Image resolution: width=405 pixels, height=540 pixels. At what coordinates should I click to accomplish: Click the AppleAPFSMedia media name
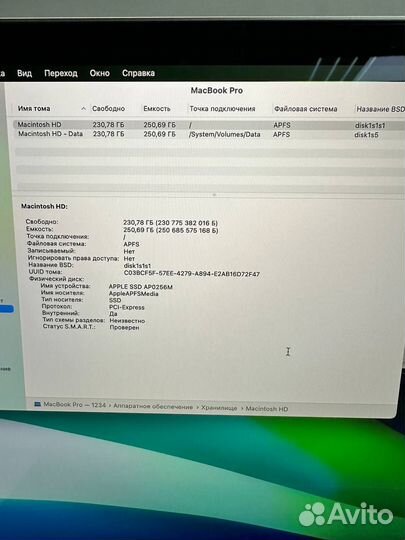134,293
